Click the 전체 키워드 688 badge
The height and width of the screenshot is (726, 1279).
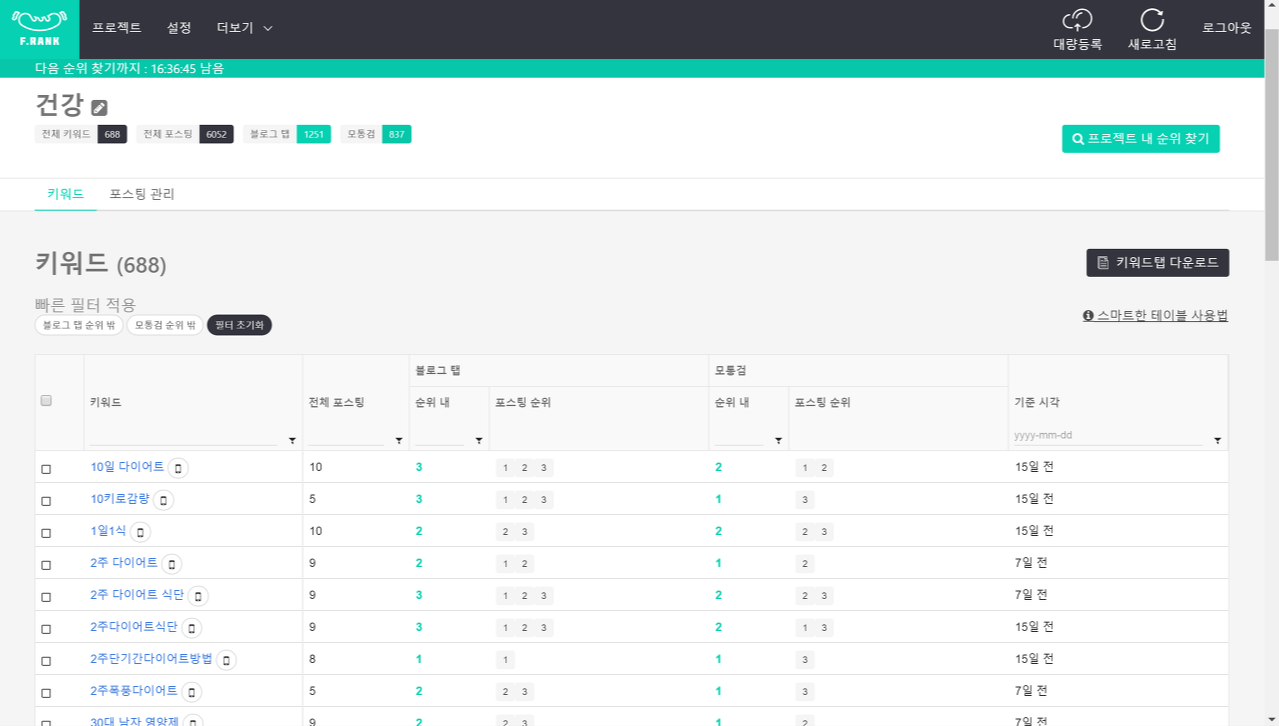[x=81, y=134]
